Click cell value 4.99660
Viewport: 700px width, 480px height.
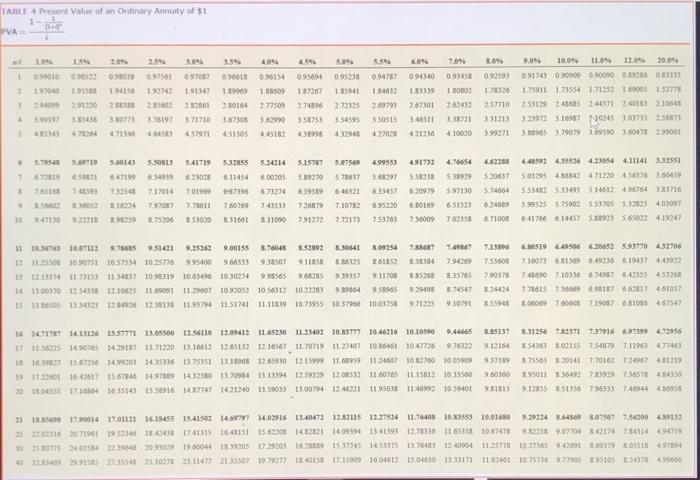point(668,459)
